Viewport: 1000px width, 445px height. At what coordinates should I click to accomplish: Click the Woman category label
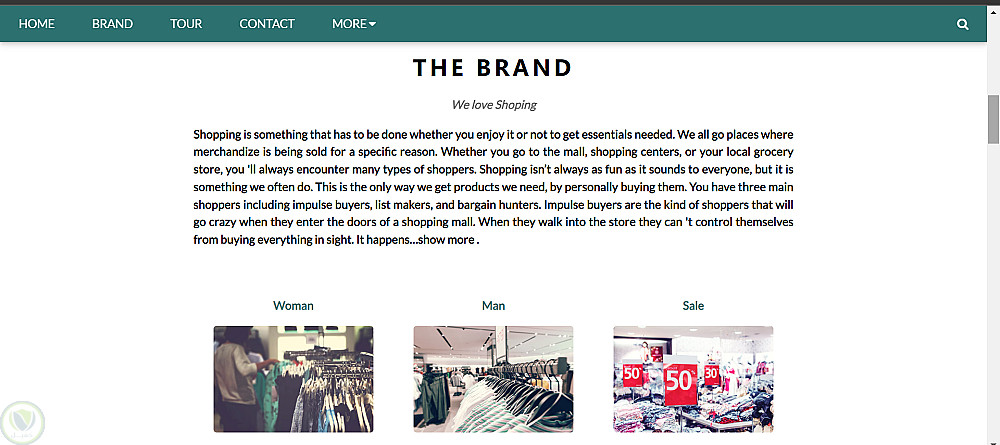pos(293,306)
